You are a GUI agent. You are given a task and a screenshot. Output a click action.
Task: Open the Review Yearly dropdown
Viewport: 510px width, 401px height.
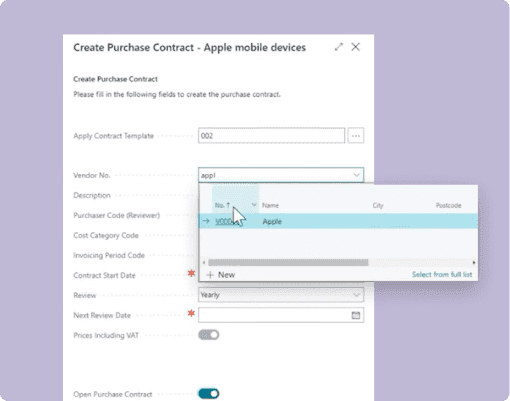pyautogui.click(x=281, y=295)
